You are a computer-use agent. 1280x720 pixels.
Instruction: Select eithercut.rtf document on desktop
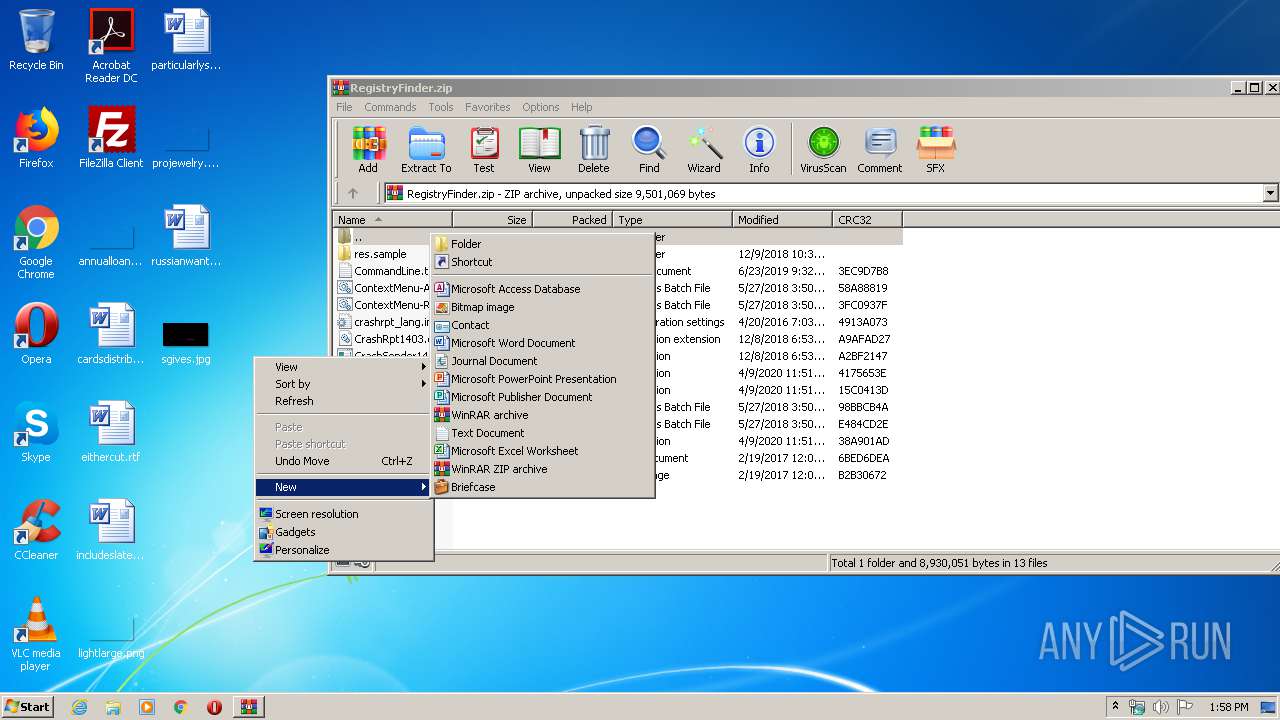click(111, 432)
